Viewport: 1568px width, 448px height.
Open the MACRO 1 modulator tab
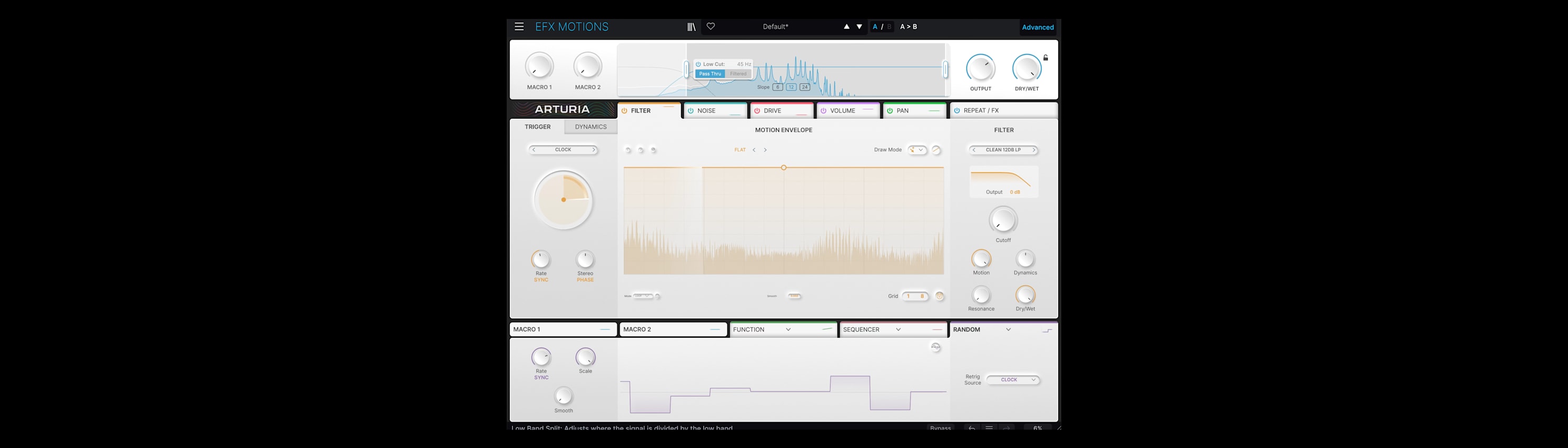pos(563,329)
